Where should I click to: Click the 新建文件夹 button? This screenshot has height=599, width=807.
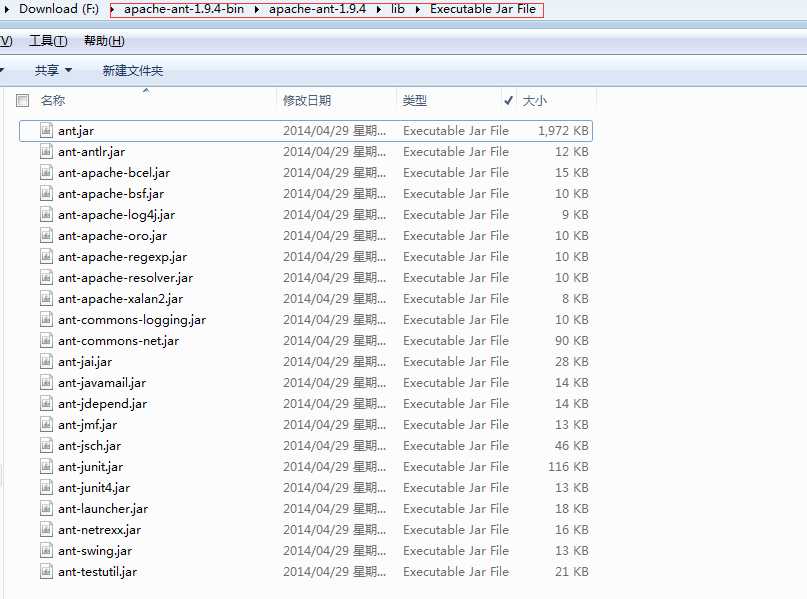(x=133, y=71)
